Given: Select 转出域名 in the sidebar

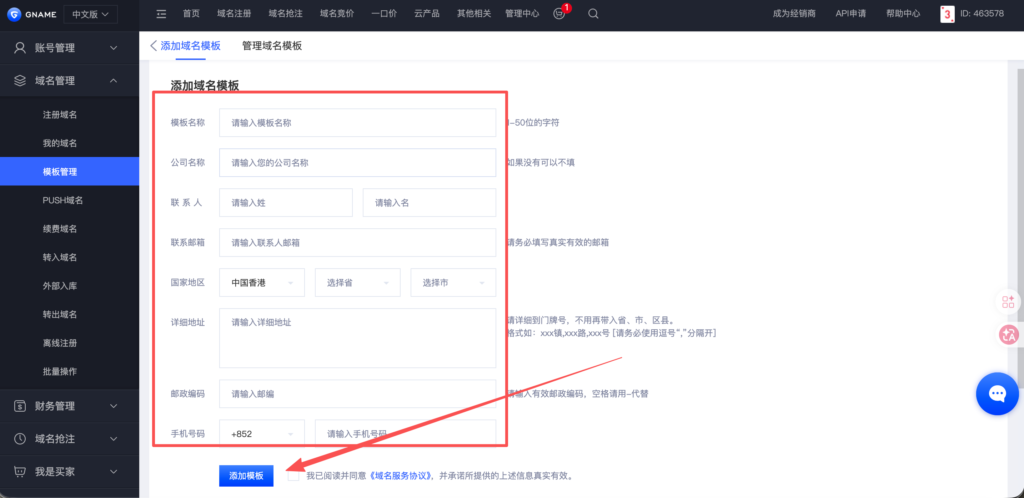Looking at the screenshot, I should (60, 315).
